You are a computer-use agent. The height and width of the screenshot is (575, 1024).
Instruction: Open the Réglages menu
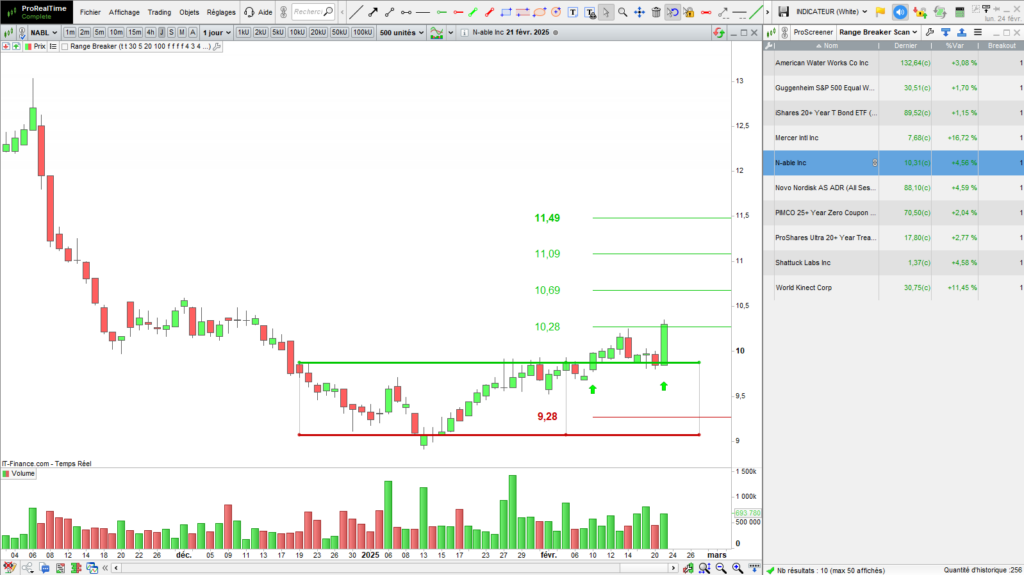221,12
